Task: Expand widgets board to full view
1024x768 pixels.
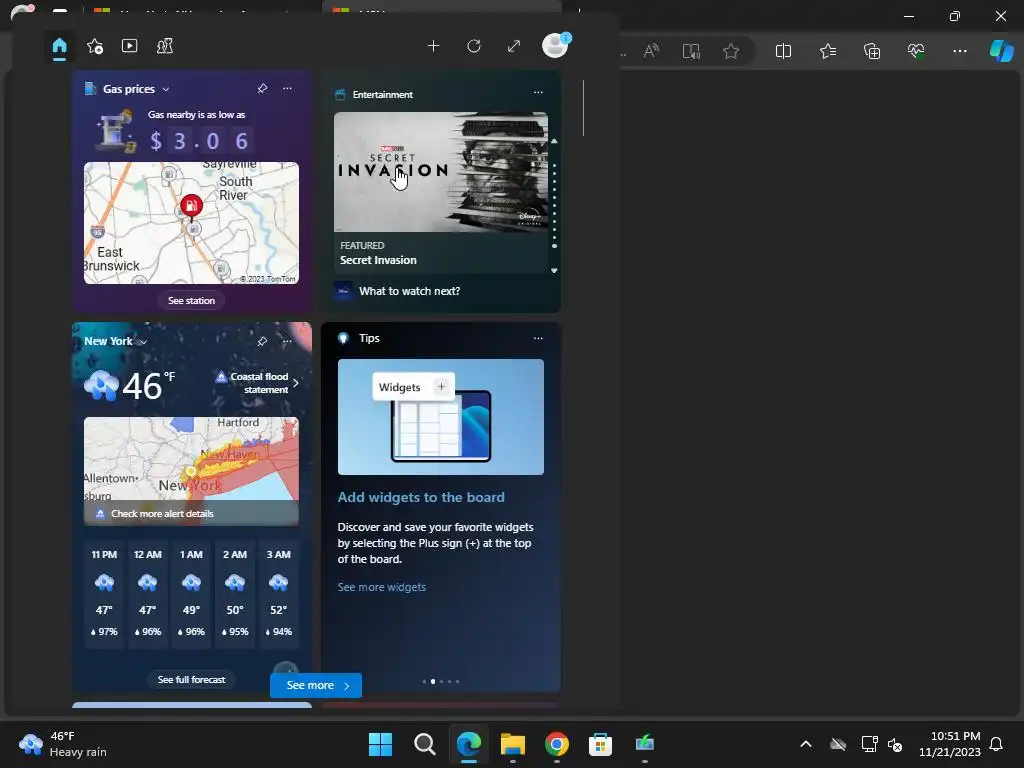Action: 514,46
